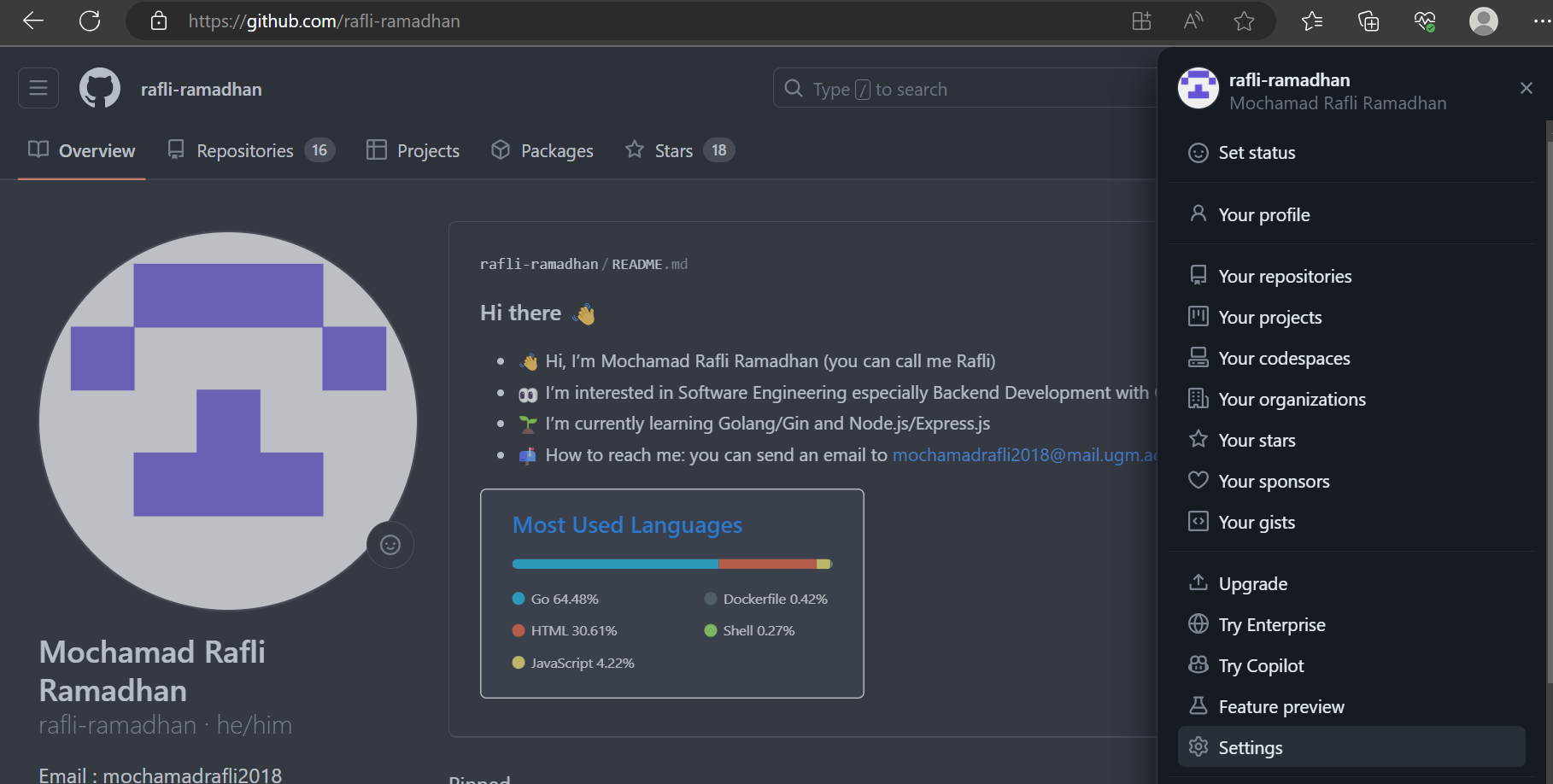1553x784 pixels.
Task: Refresh the page in the browser
Action: click(90, 21)
